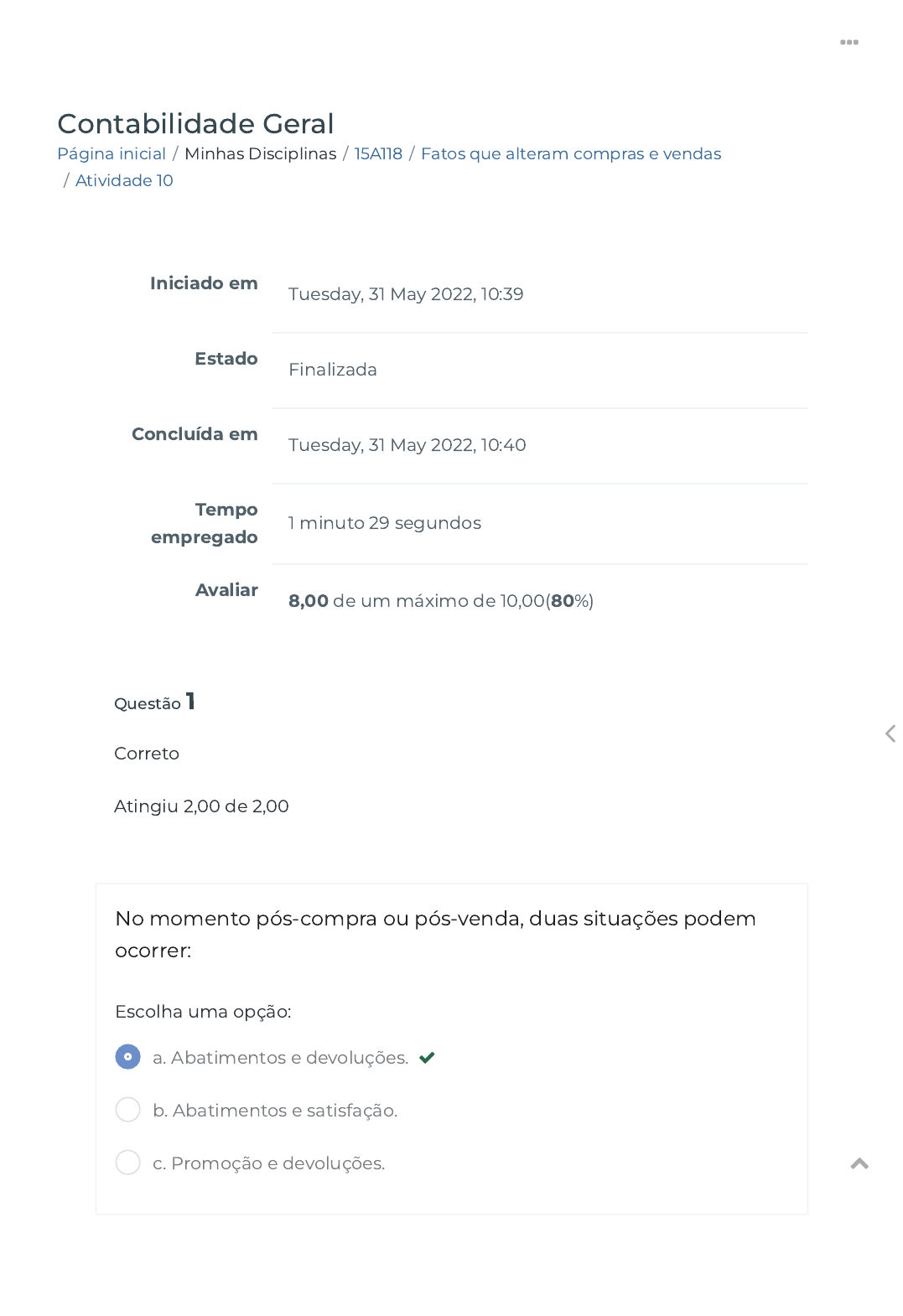Open Fatos que alteram compras e vendas
The width and height of the screenshot is (903, 1316).
(570, 153)
